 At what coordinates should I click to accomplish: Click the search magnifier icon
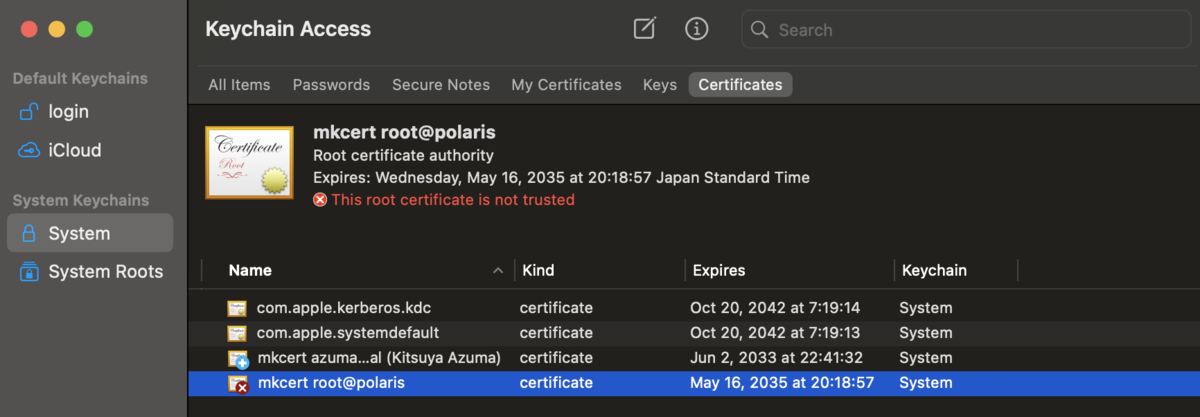click(x=760, y=30)
